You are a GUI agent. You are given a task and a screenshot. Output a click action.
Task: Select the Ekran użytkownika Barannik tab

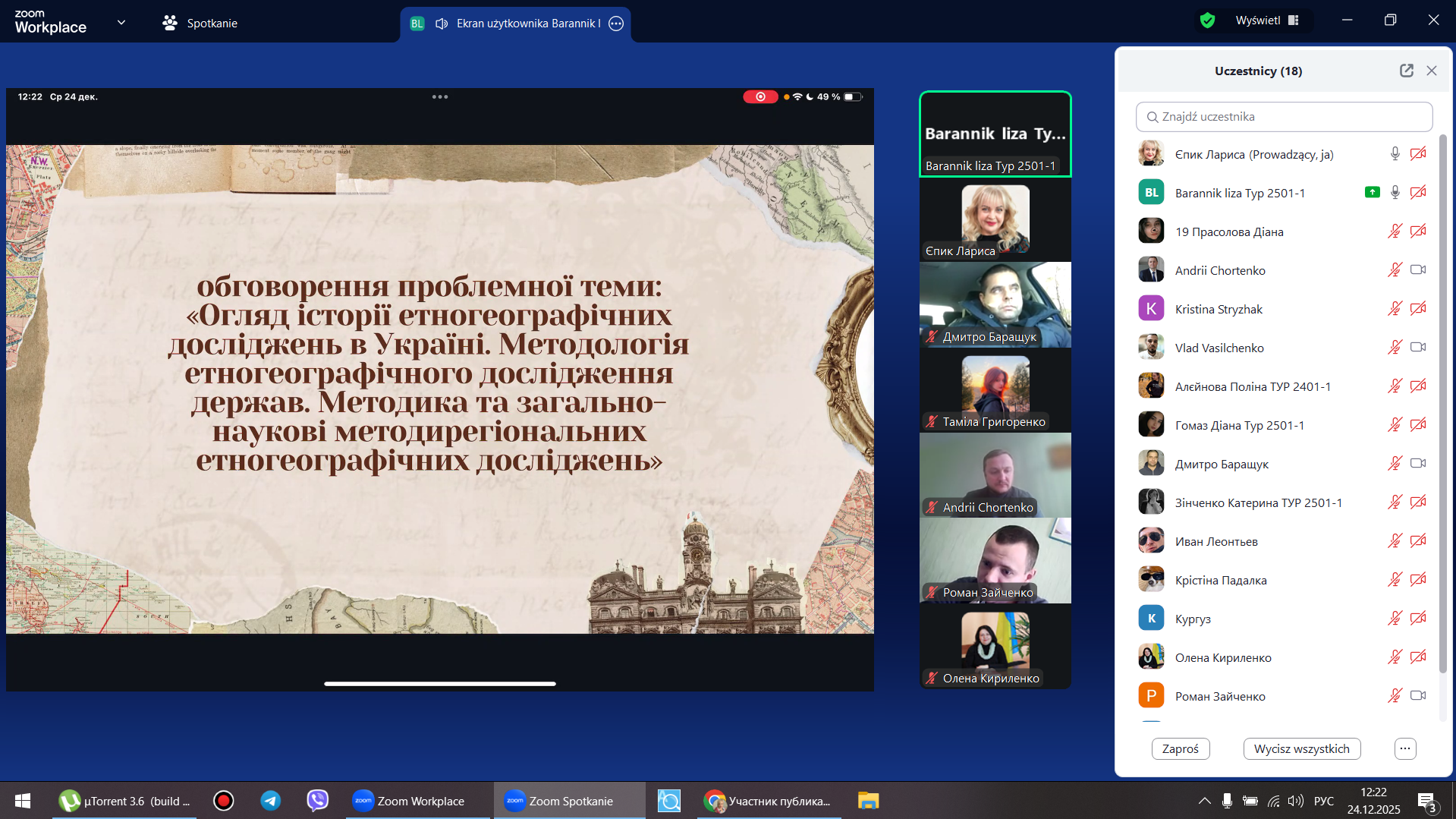tap(527, 24)
